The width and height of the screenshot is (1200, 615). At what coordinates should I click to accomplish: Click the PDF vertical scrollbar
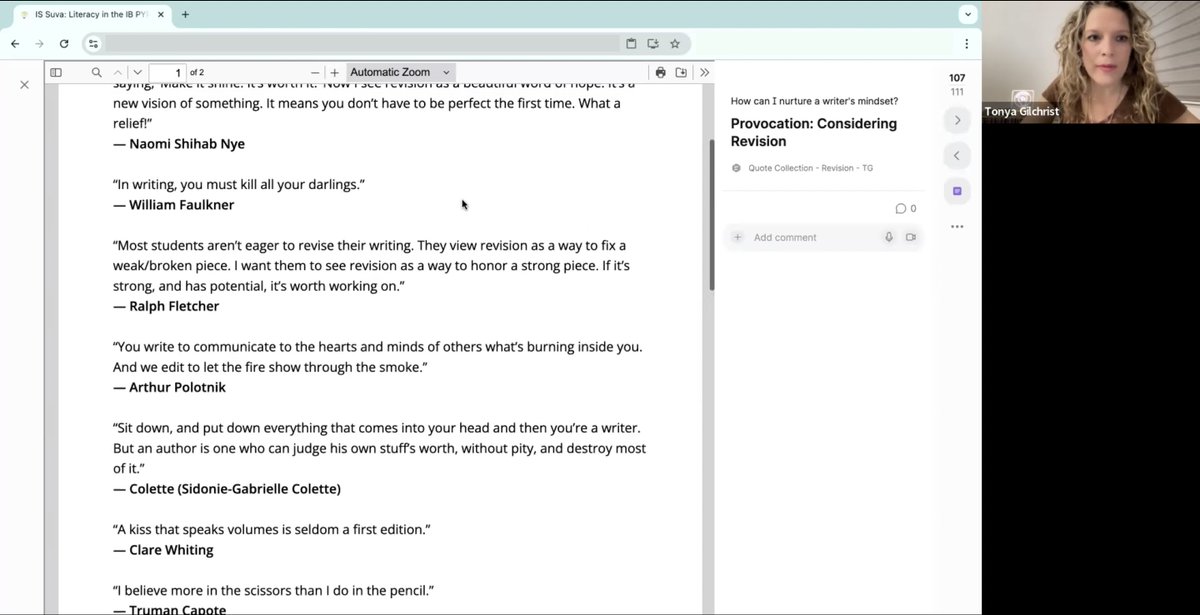[712, 215]
